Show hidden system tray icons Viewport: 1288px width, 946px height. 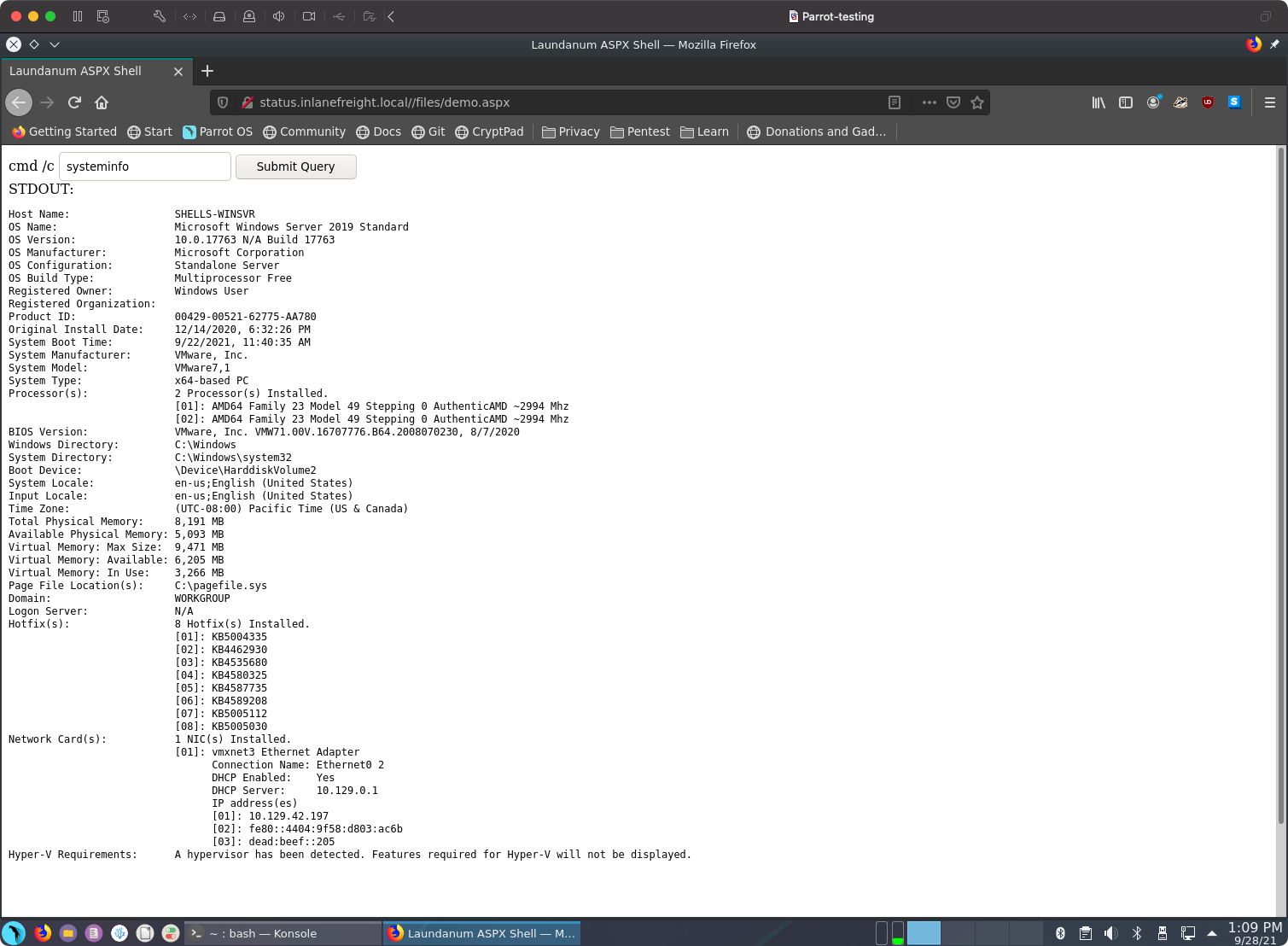pyautogui.click(x=1212, y=933)
